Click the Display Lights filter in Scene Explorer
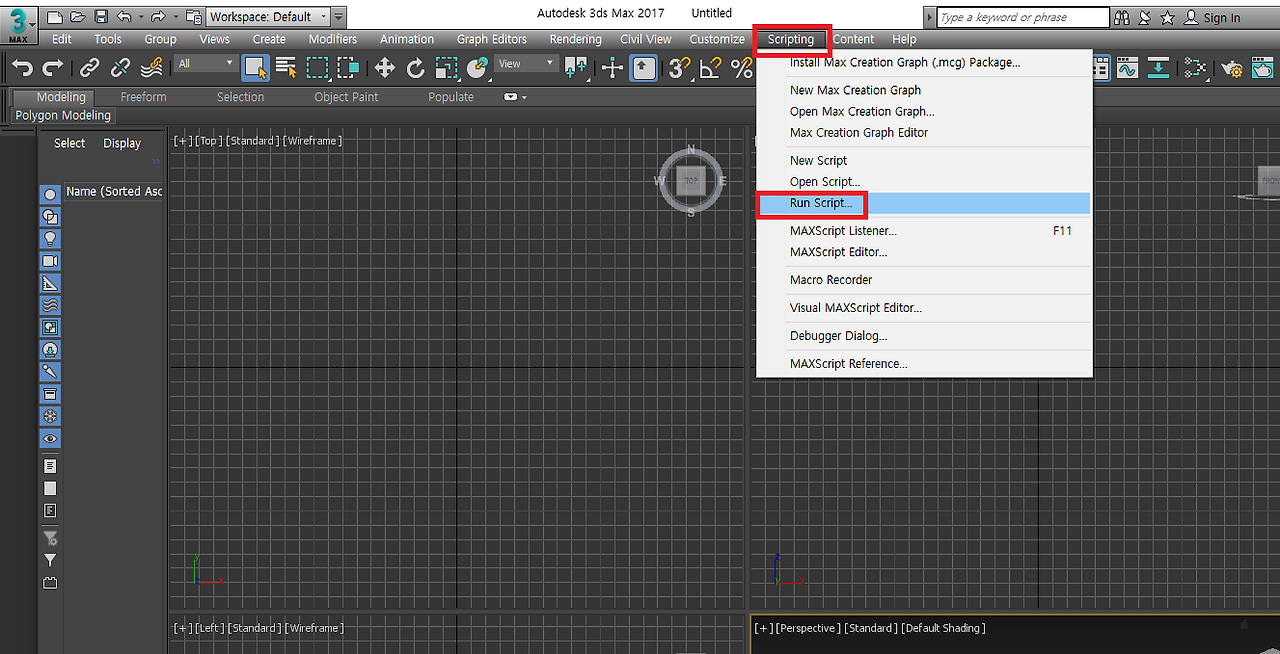 click(x=50, y=238)
